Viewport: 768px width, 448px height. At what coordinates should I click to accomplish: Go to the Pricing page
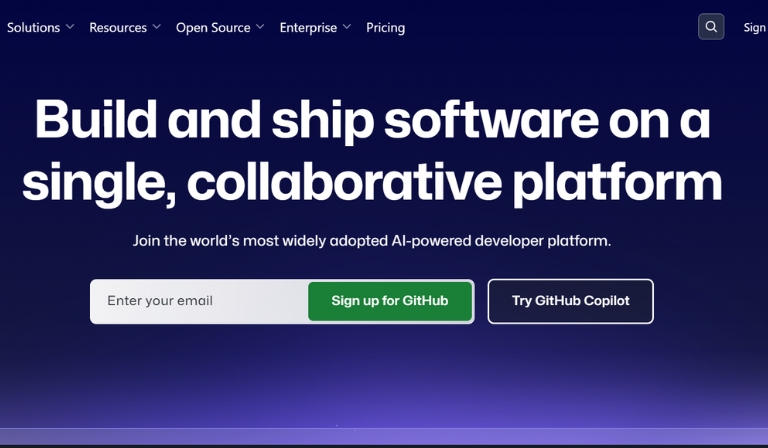[385, 28]
